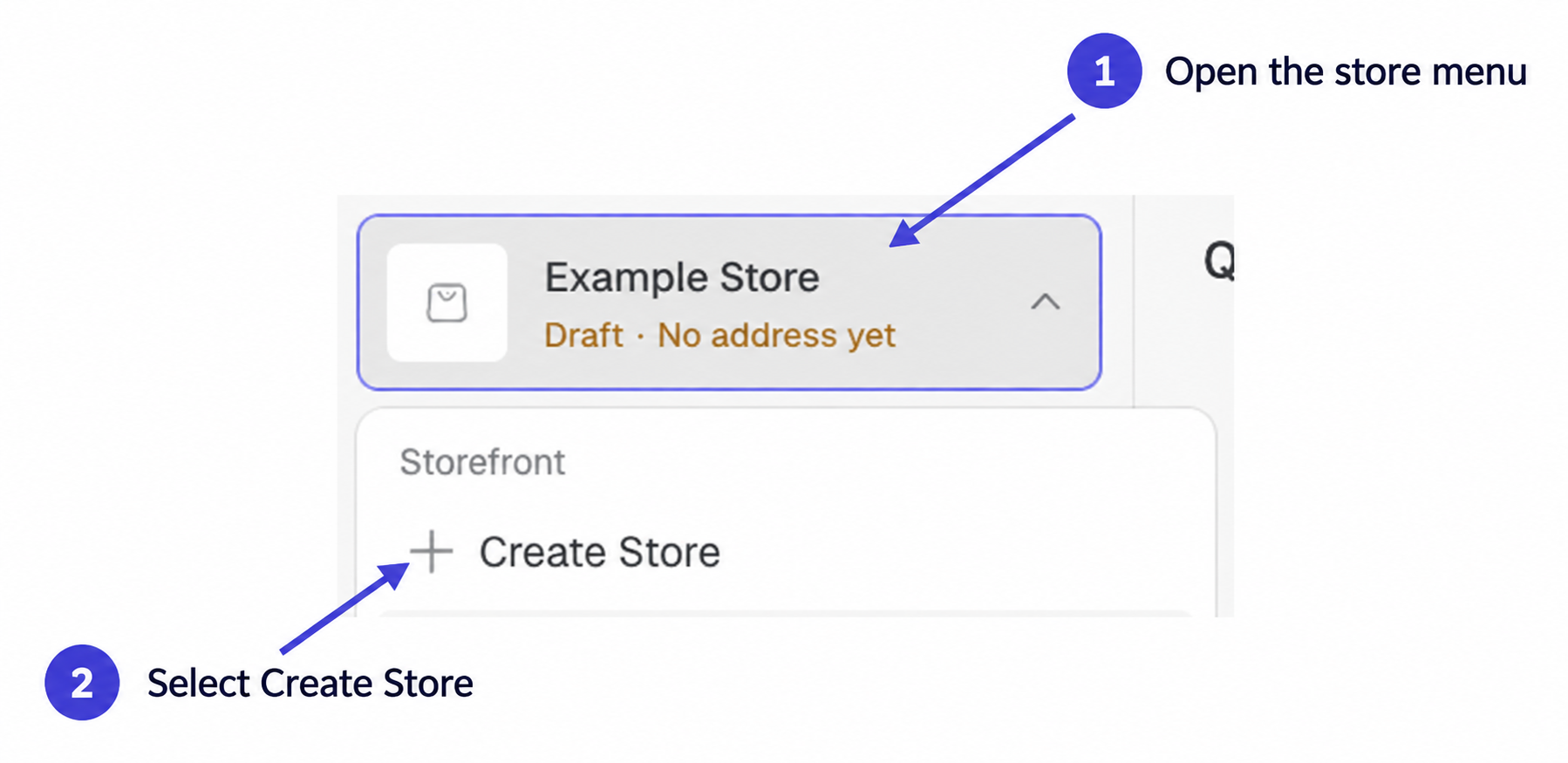The height and width of the screenshot is (763, 1568).
Task: Click the blank area of the Storefront panel
Action: [959, 488]
